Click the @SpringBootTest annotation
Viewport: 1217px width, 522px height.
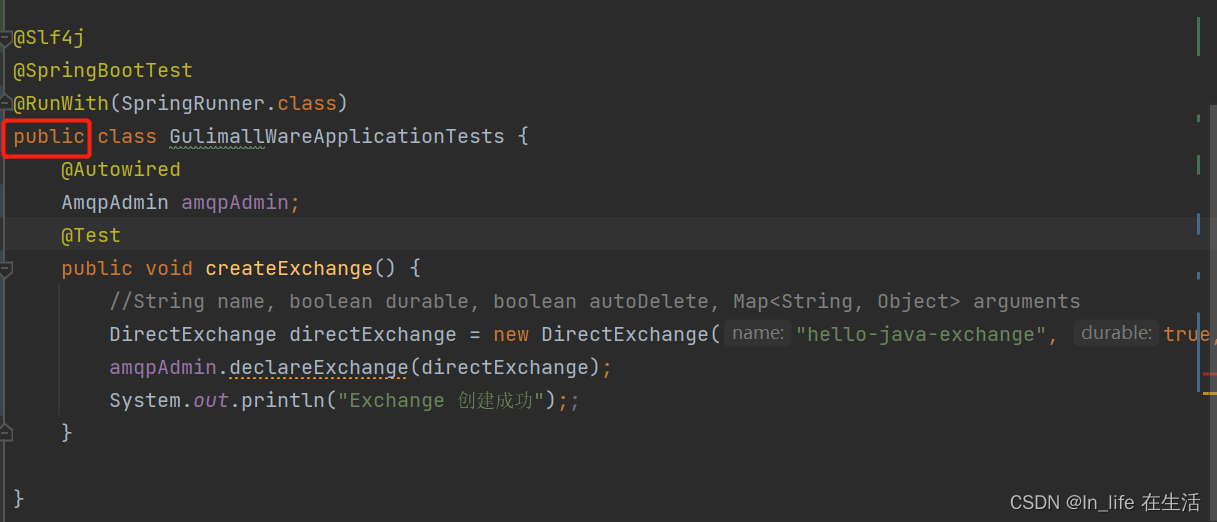coord(103,71)
